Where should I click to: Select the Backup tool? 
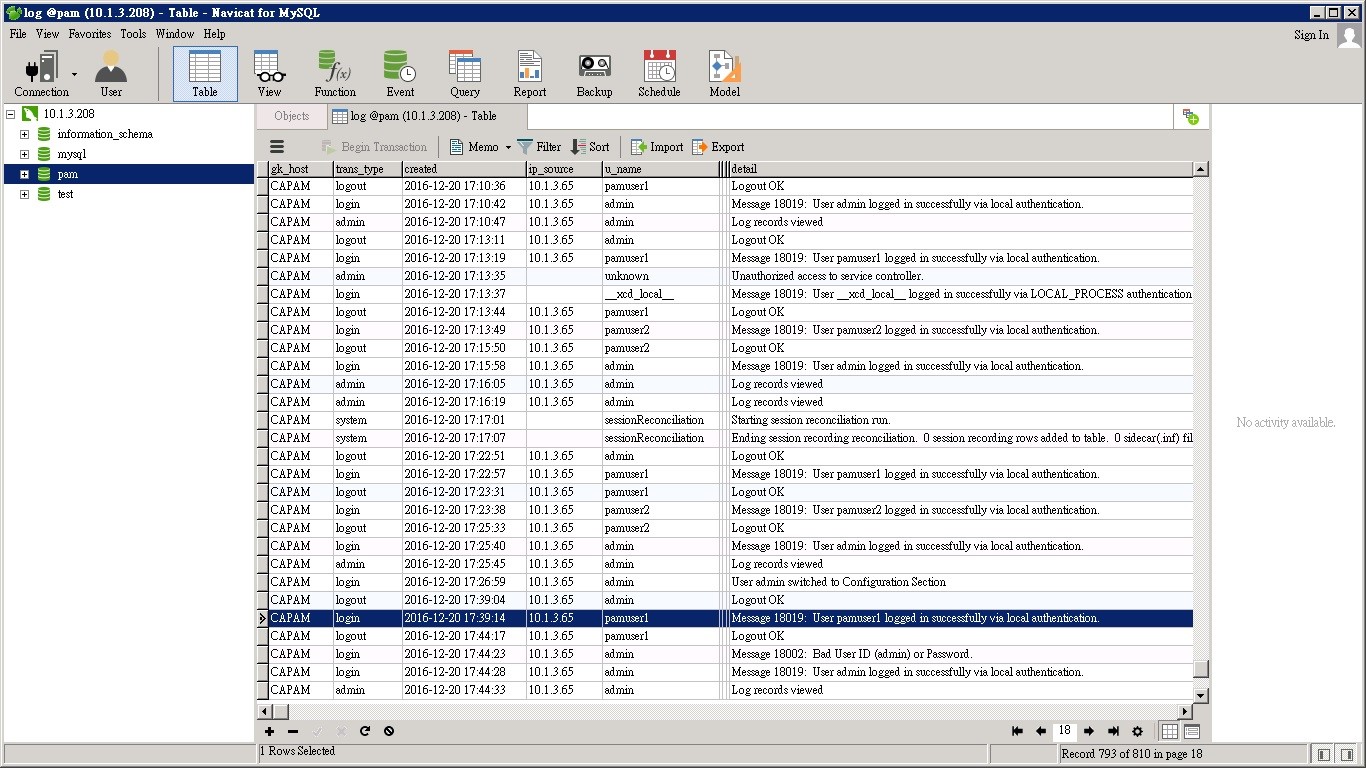coord(594,72)
